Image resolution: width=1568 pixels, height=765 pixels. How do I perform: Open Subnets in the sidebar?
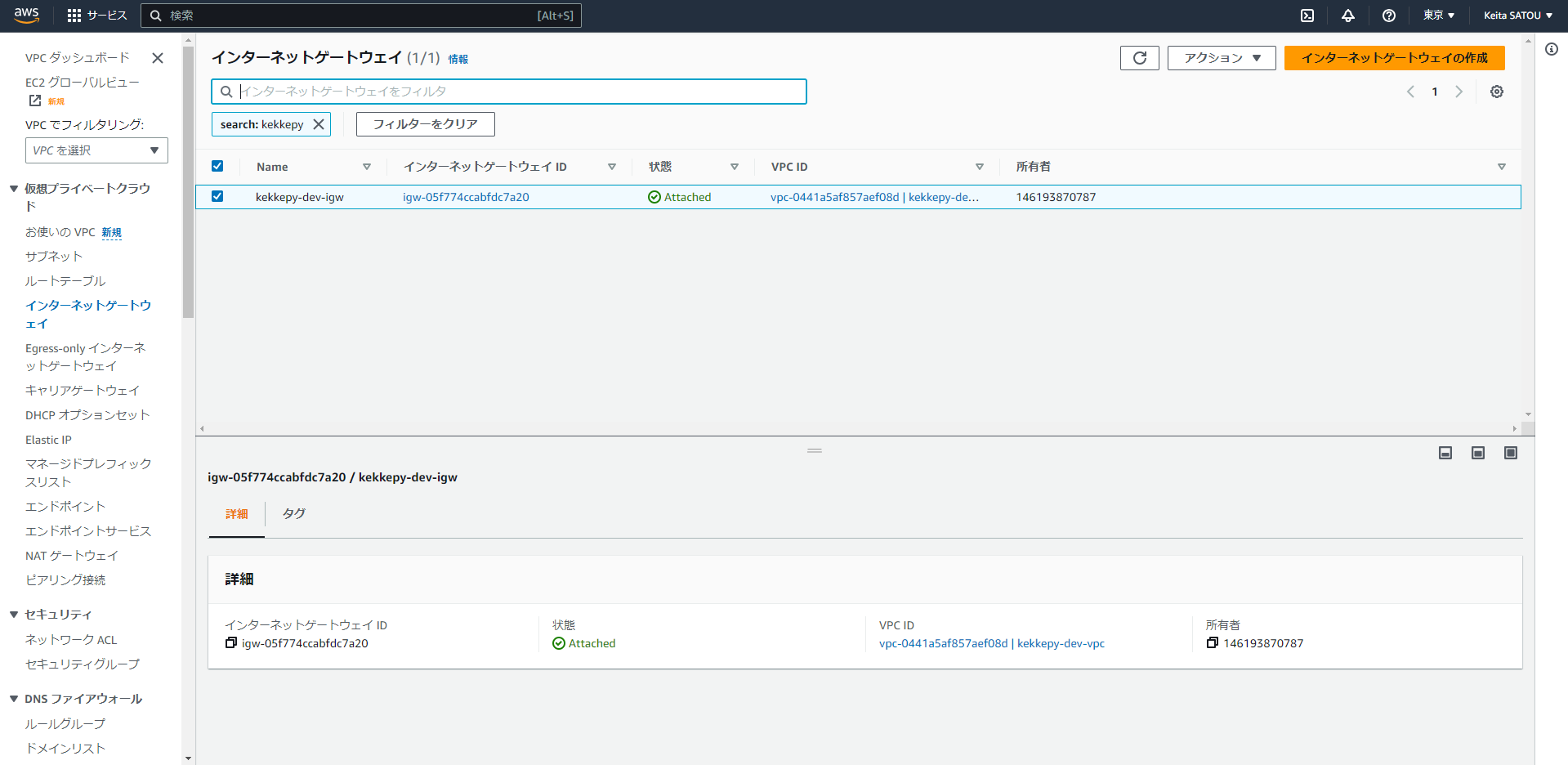pos(54,257)
